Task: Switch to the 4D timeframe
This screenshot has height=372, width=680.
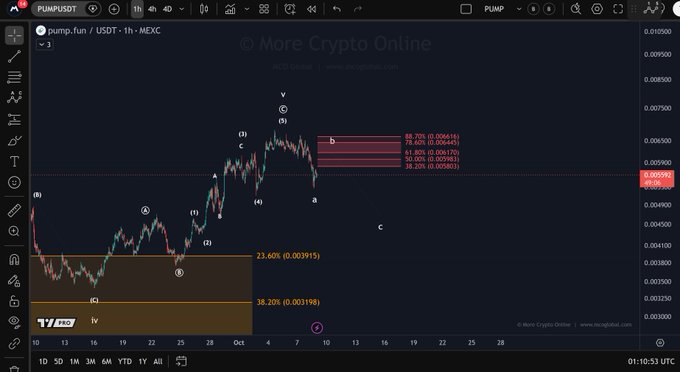Action: point(167,9)
